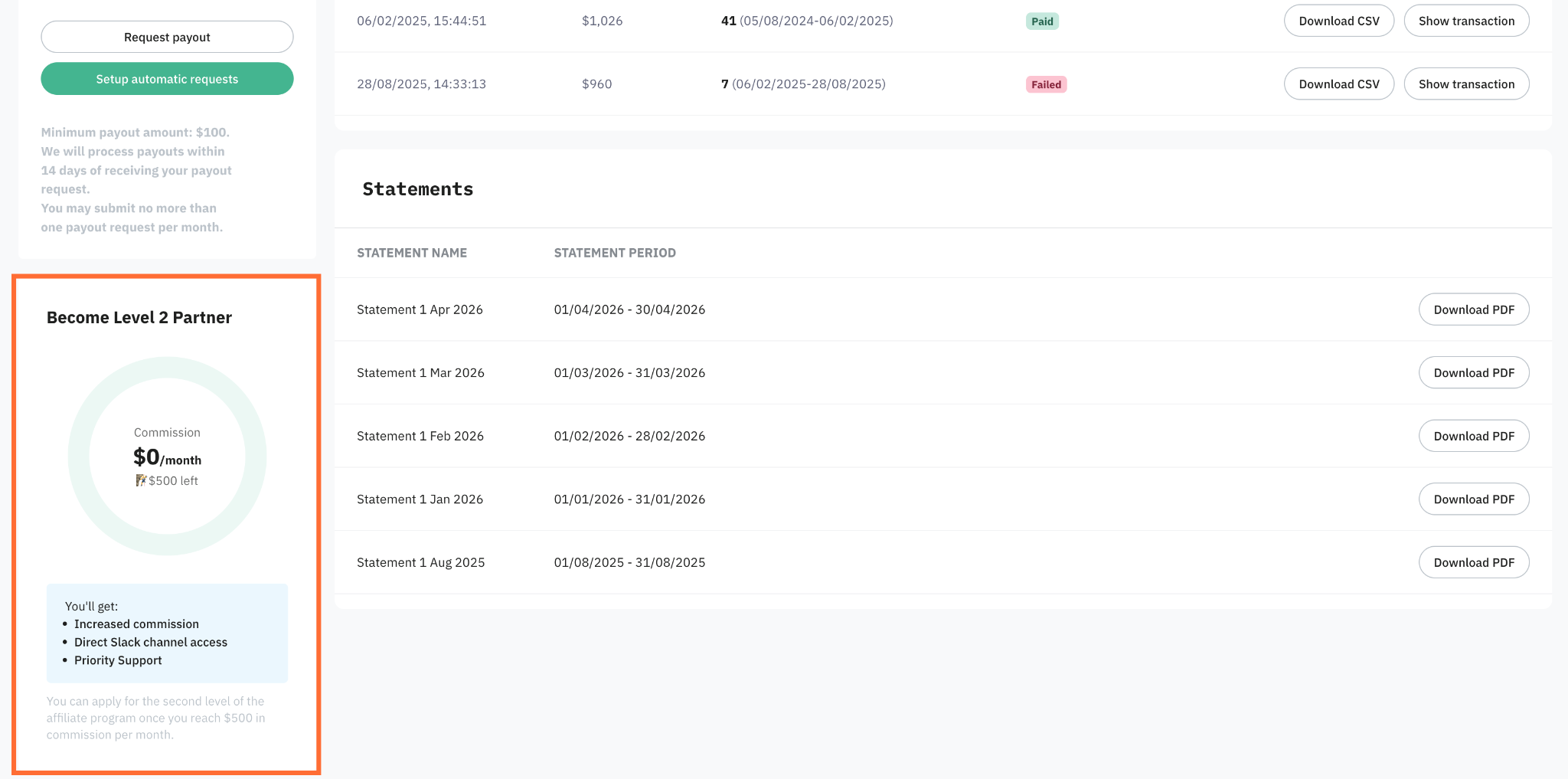Click the $0/month commission value
The height and width of the screenshot is (779, 1568).
pyautogui.click(x=167, y=457)
